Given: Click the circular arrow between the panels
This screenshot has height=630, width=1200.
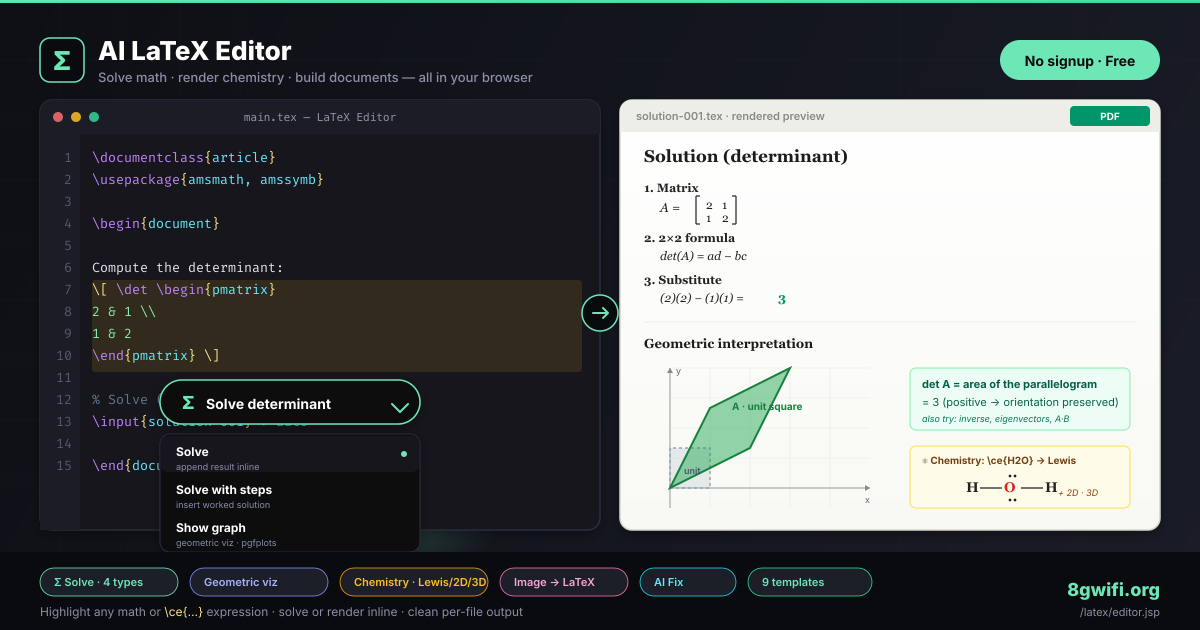Looking at the screenshot, I should (600, 313).
